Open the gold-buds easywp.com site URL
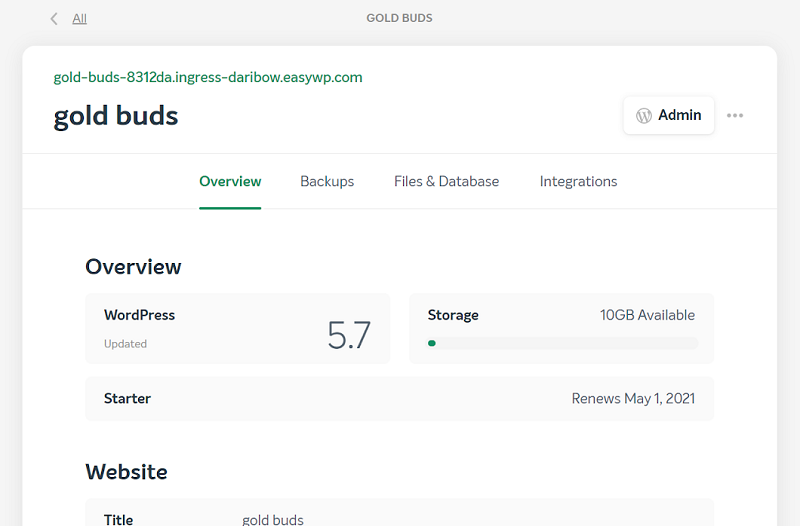The width and height of the screenshot is (800, 526). 208,78
